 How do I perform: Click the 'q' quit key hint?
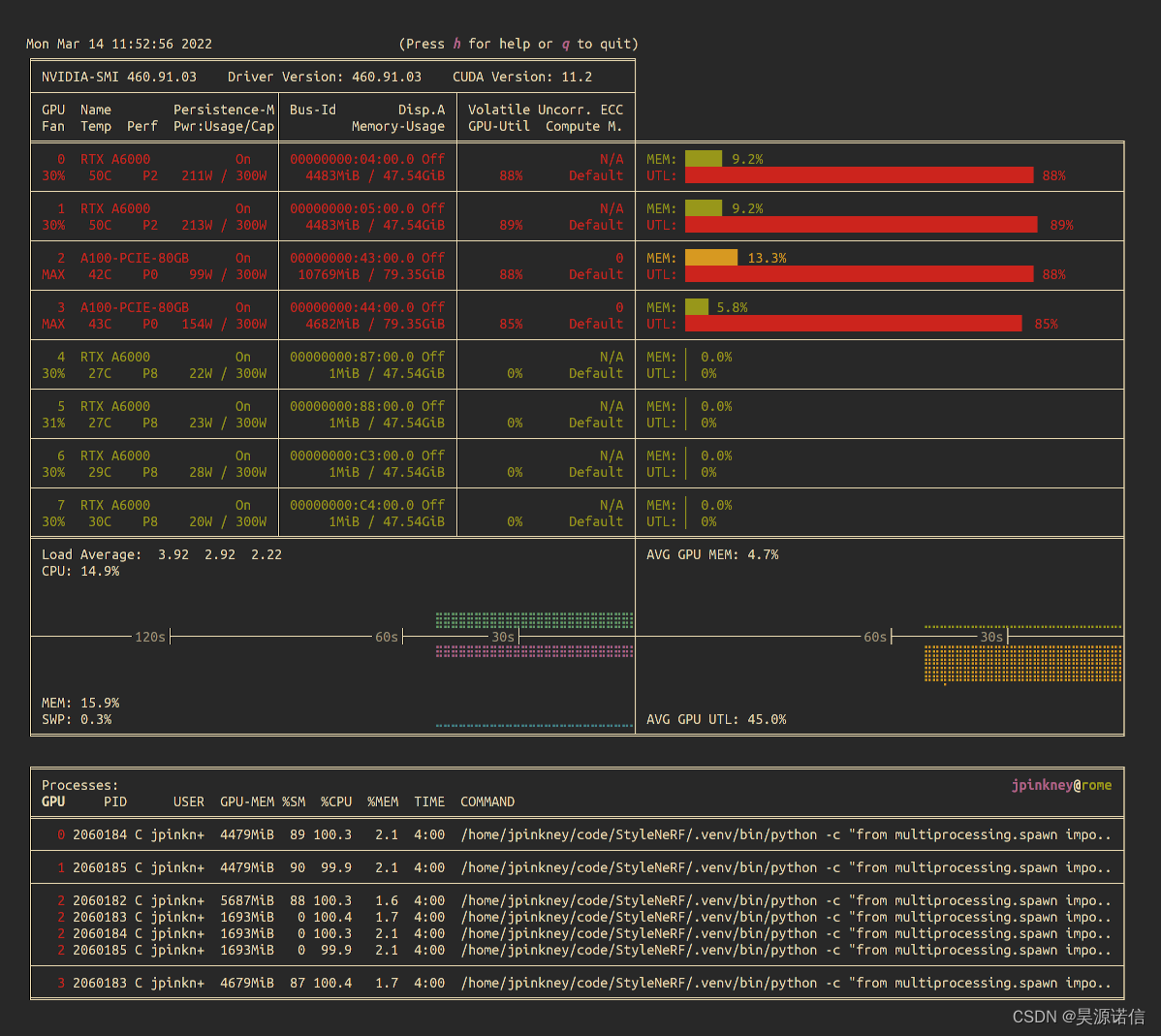pyautogui.click(x=566, y=44)
